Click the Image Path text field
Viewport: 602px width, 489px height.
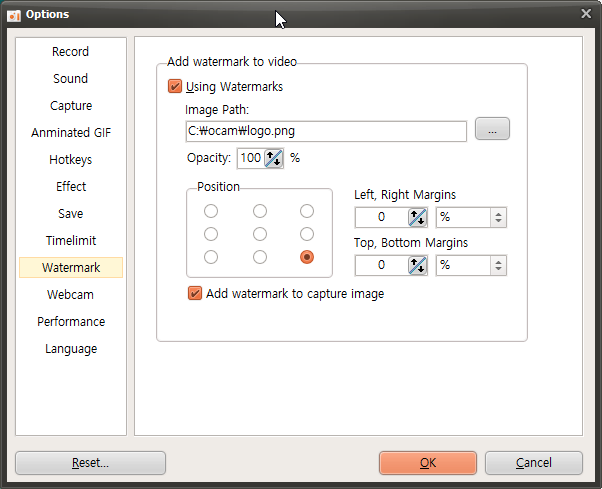click(x=326, y=131)
